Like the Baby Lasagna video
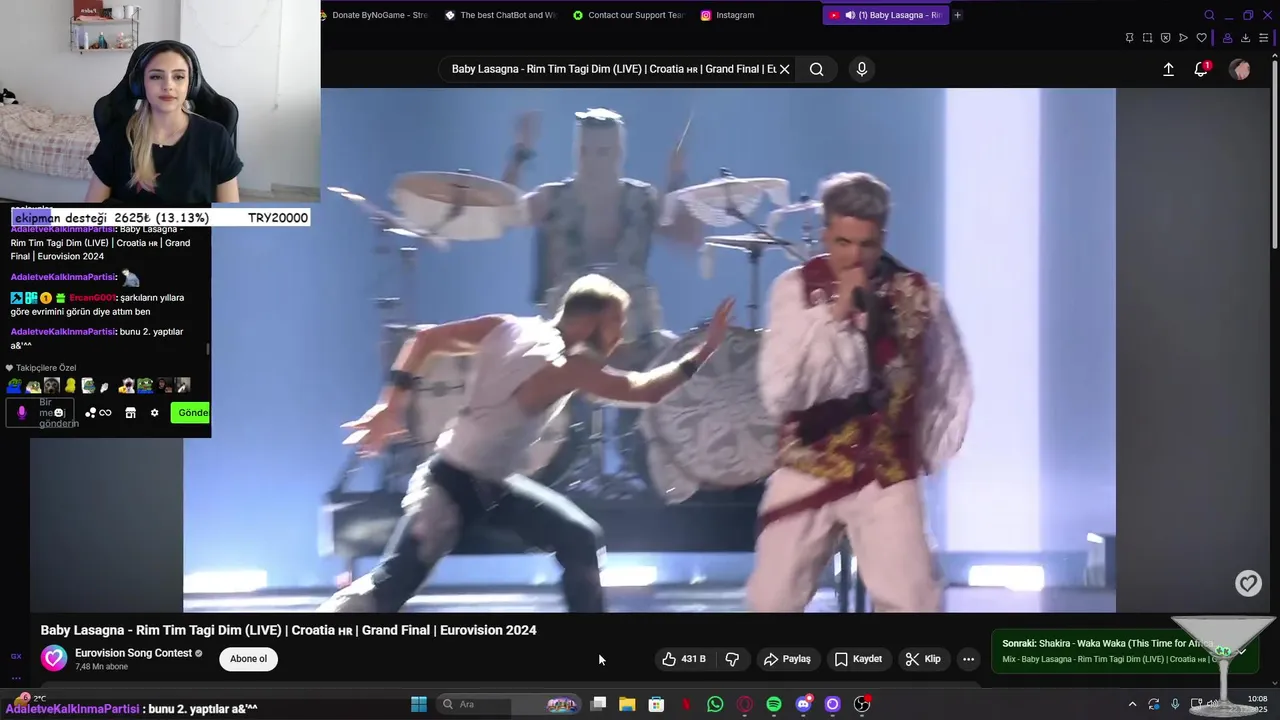Image resolution: width=1280 pixels, height=720 pixels. 684,659
